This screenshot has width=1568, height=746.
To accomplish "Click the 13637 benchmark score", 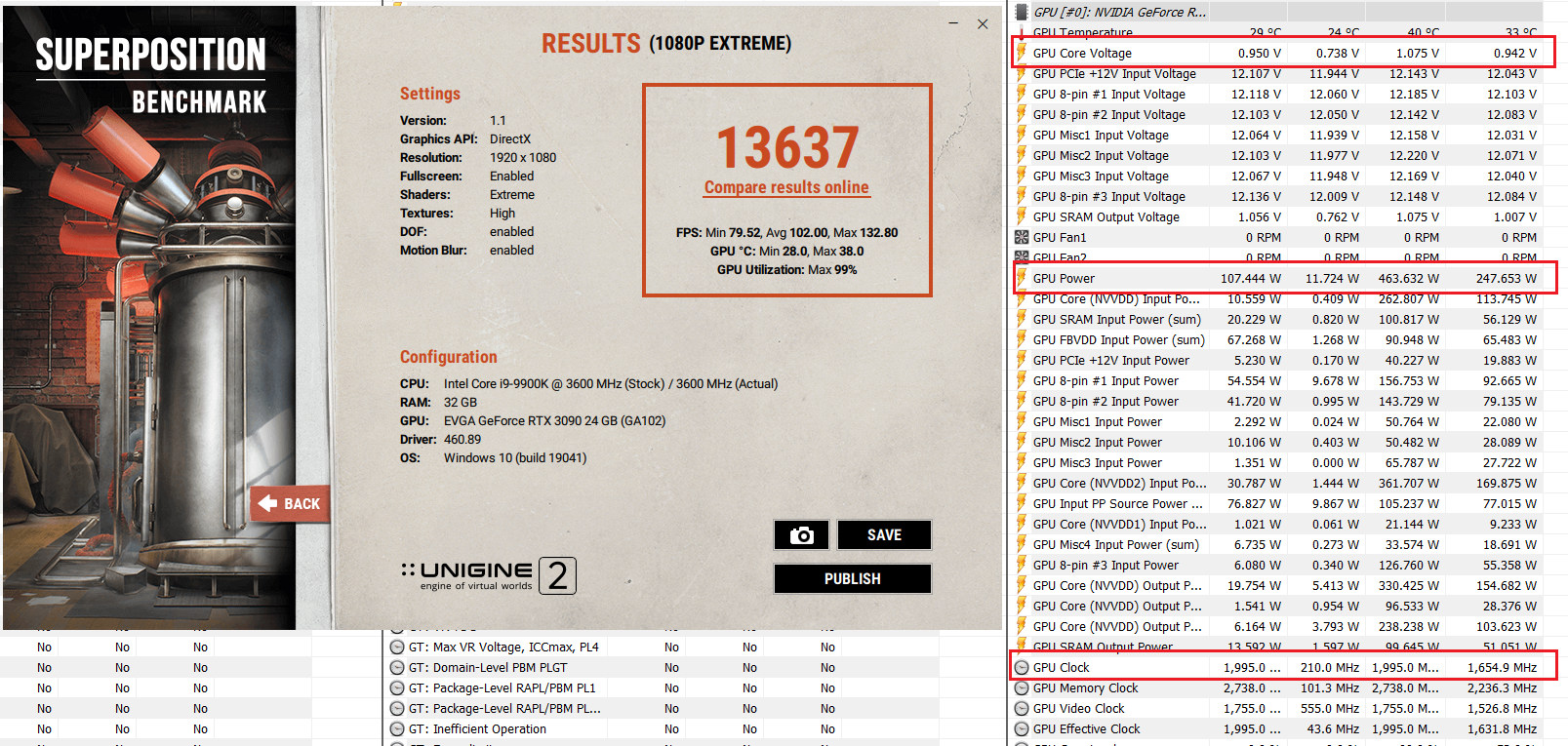I will 787,148.
